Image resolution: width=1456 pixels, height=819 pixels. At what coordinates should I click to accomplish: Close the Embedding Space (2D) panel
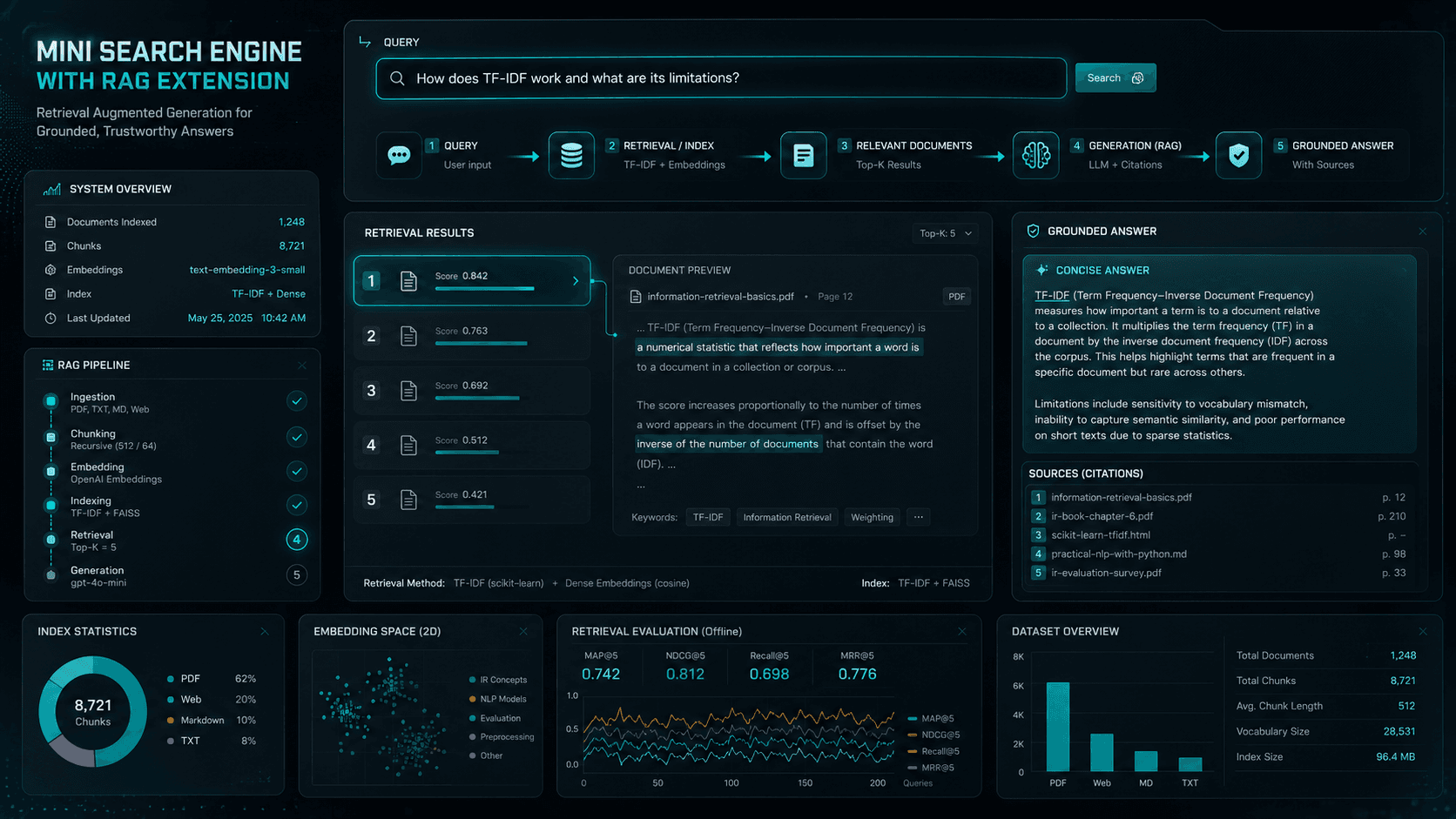(523, 632)
